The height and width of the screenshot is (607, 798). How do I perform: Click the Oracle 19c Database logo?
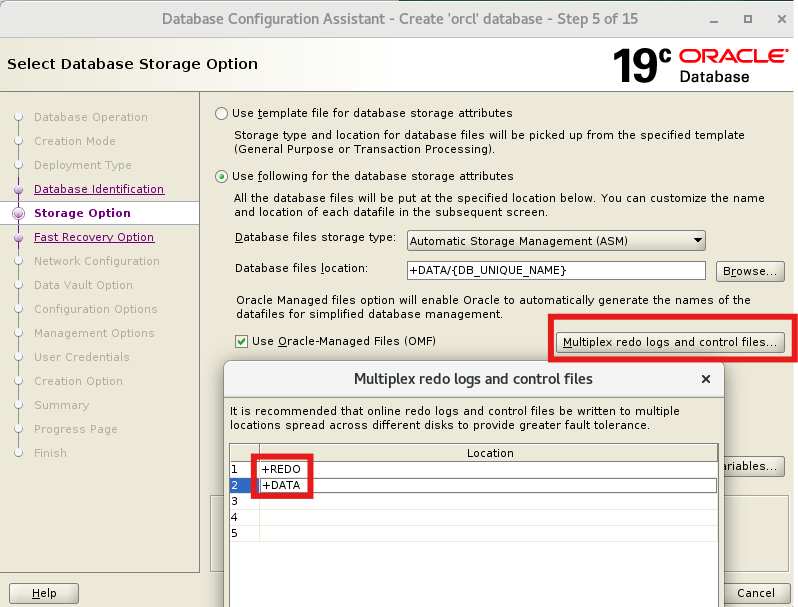coord(700,65)
